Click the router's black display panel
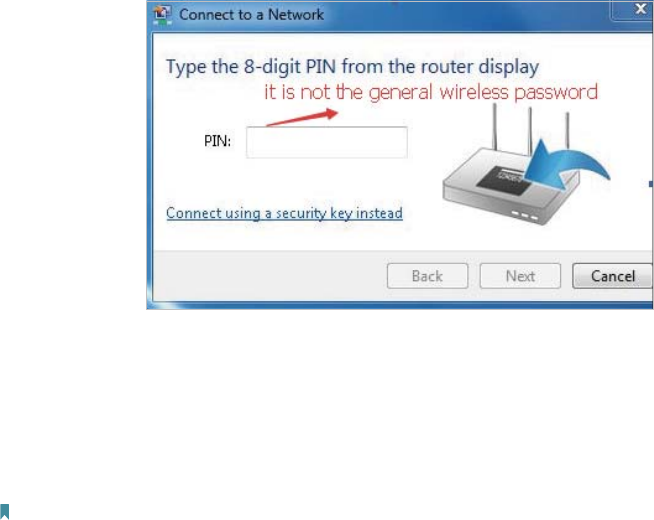The image size is (654, 520). 504,180
